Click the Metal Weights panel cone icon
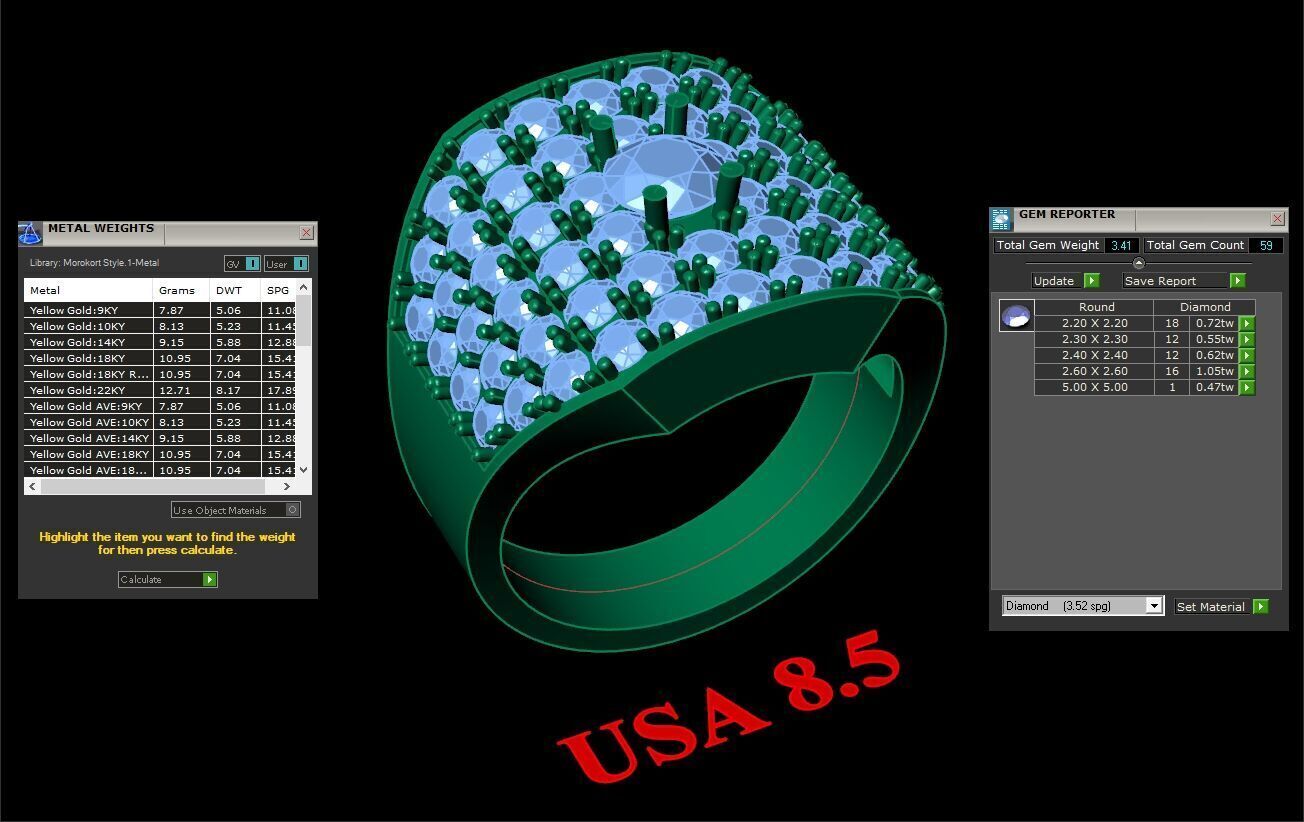The width and height of the screenshot is (1304, 822). pyautogui.click(x=30, y=234)
